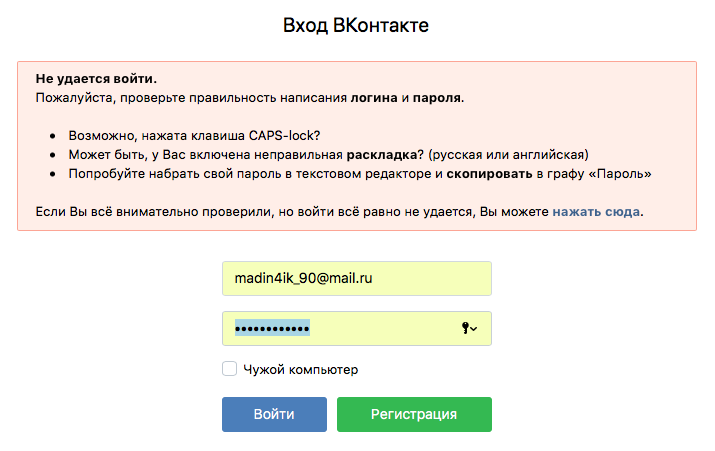The image size is (715, 451).
Task: Click the "Не удается войти." error title
Action: [96, 78]
